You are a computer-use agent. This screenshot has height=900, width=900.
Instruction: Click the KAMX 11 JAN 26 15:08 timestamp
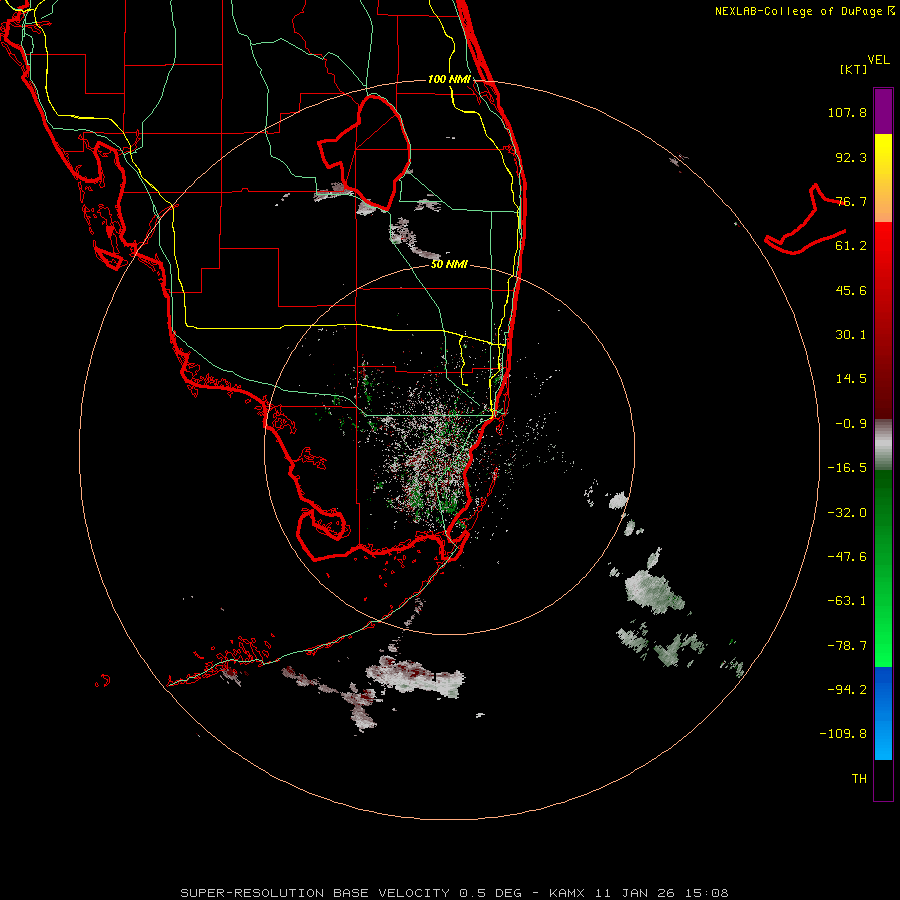tap(638, 893)
